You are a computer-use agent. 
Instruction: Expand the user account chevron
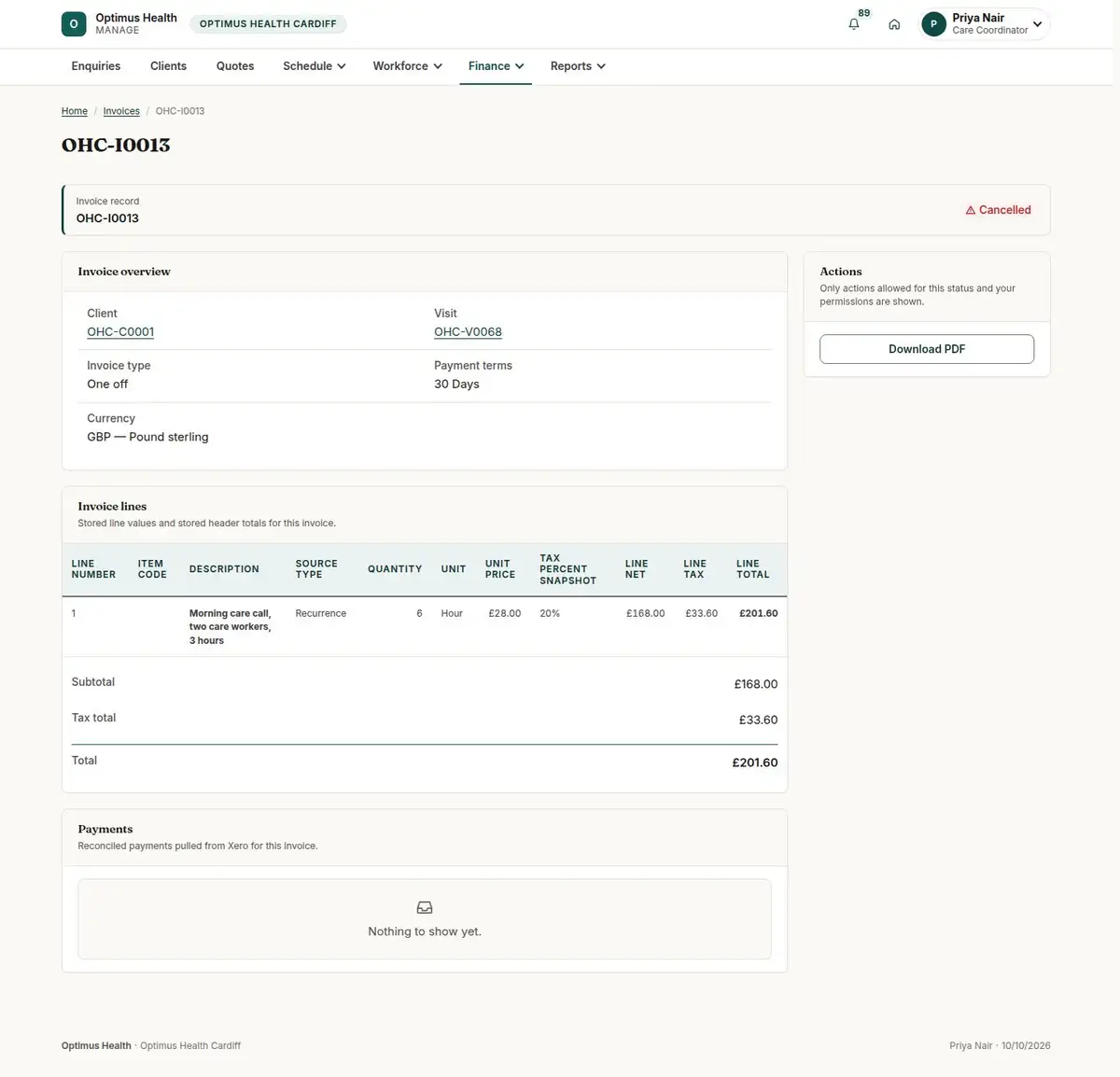pyautogui.click(x=1037, y=24)
